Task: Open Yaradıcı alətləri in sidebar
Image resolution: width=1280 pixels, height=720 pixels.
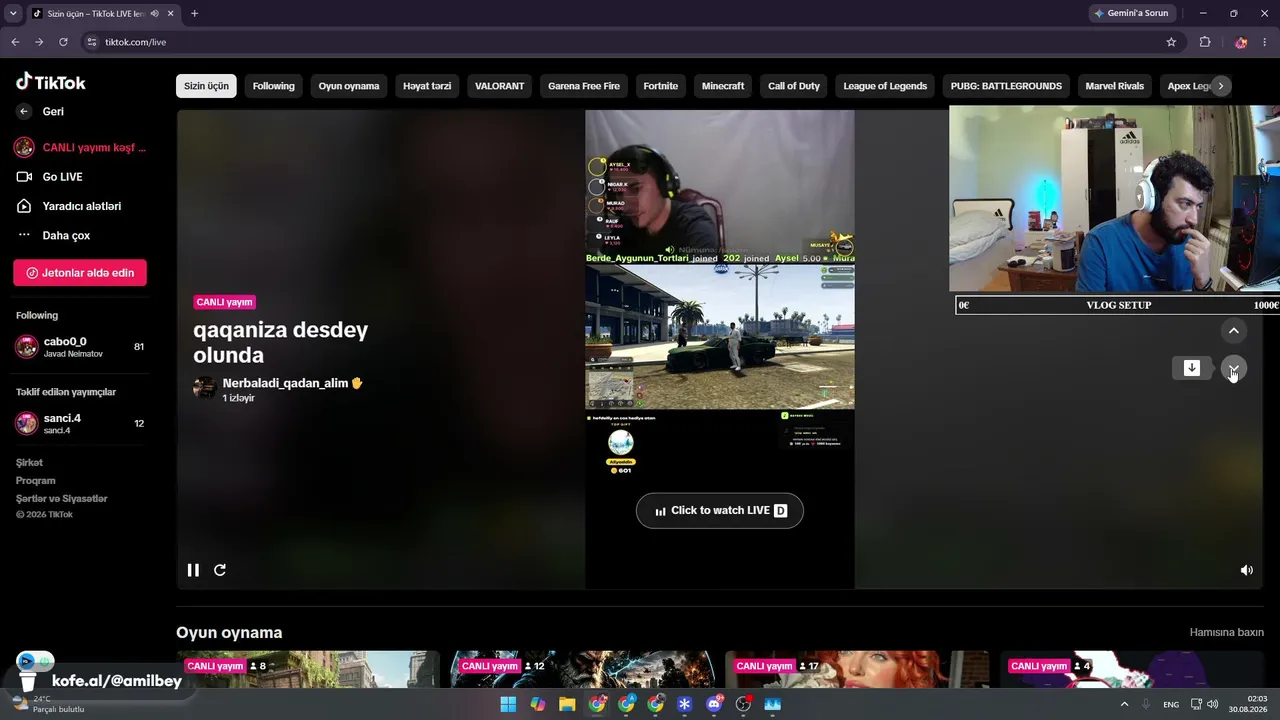Action: [80, 206]
